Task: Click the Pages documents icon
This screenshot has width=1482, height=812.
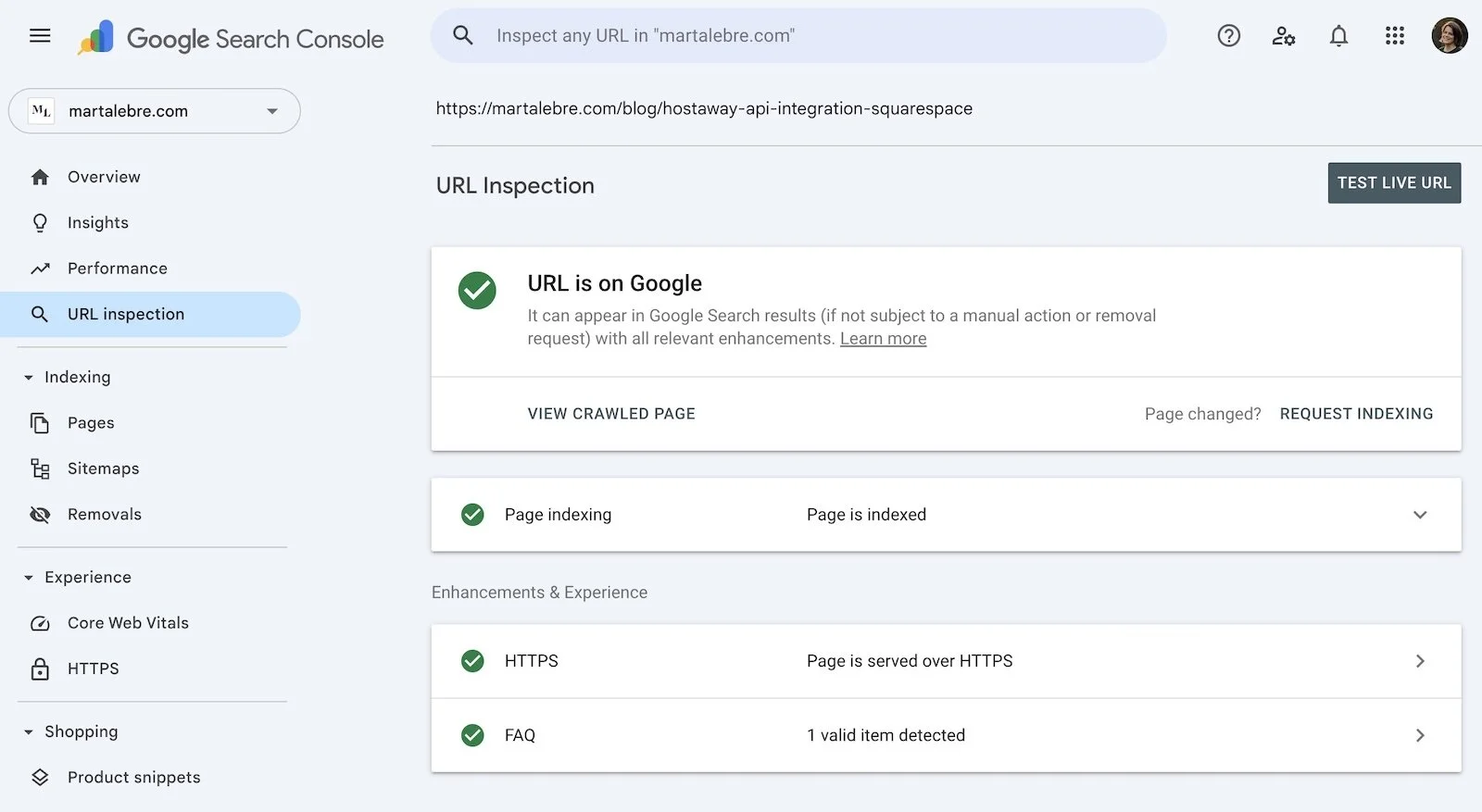Action: click(x=40, y=423)
